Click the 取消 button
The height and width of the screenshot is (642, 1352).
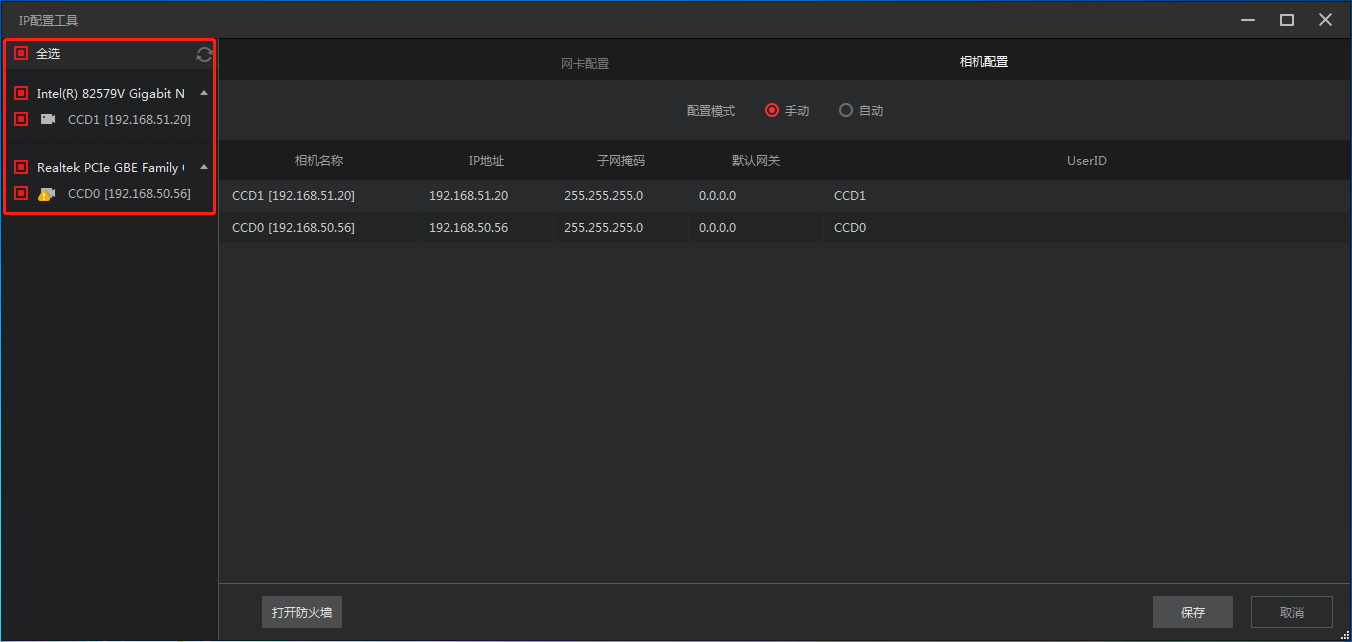1292,612
